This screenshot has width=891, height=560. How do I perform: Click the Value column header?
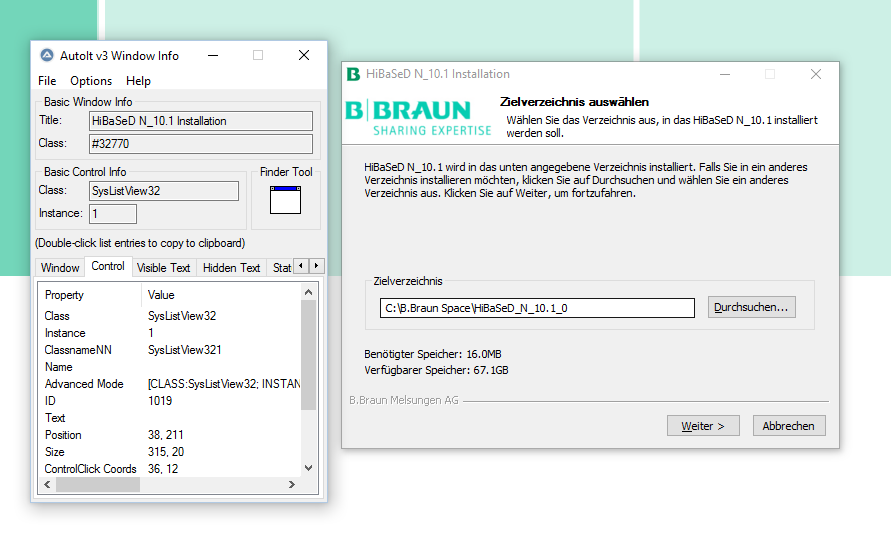221,295
